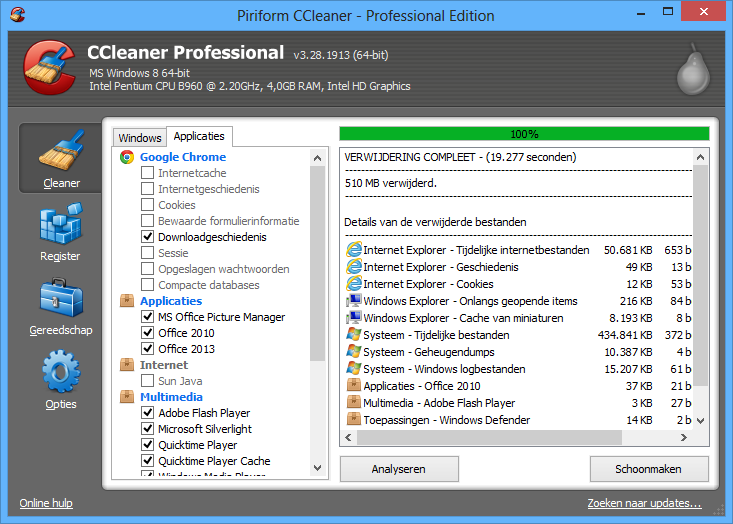Click box icon beside Windows Defender result

tap(354, 419)
